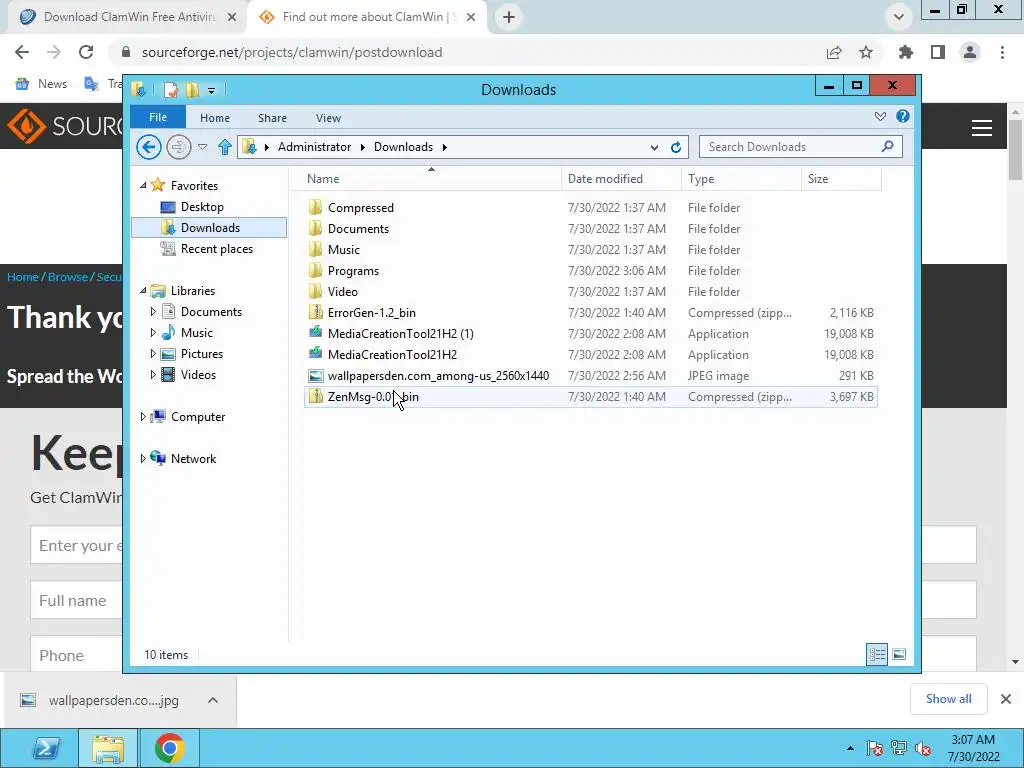Switch to Download ClamWin Free Antivirus tab

(x=127, y=17)
